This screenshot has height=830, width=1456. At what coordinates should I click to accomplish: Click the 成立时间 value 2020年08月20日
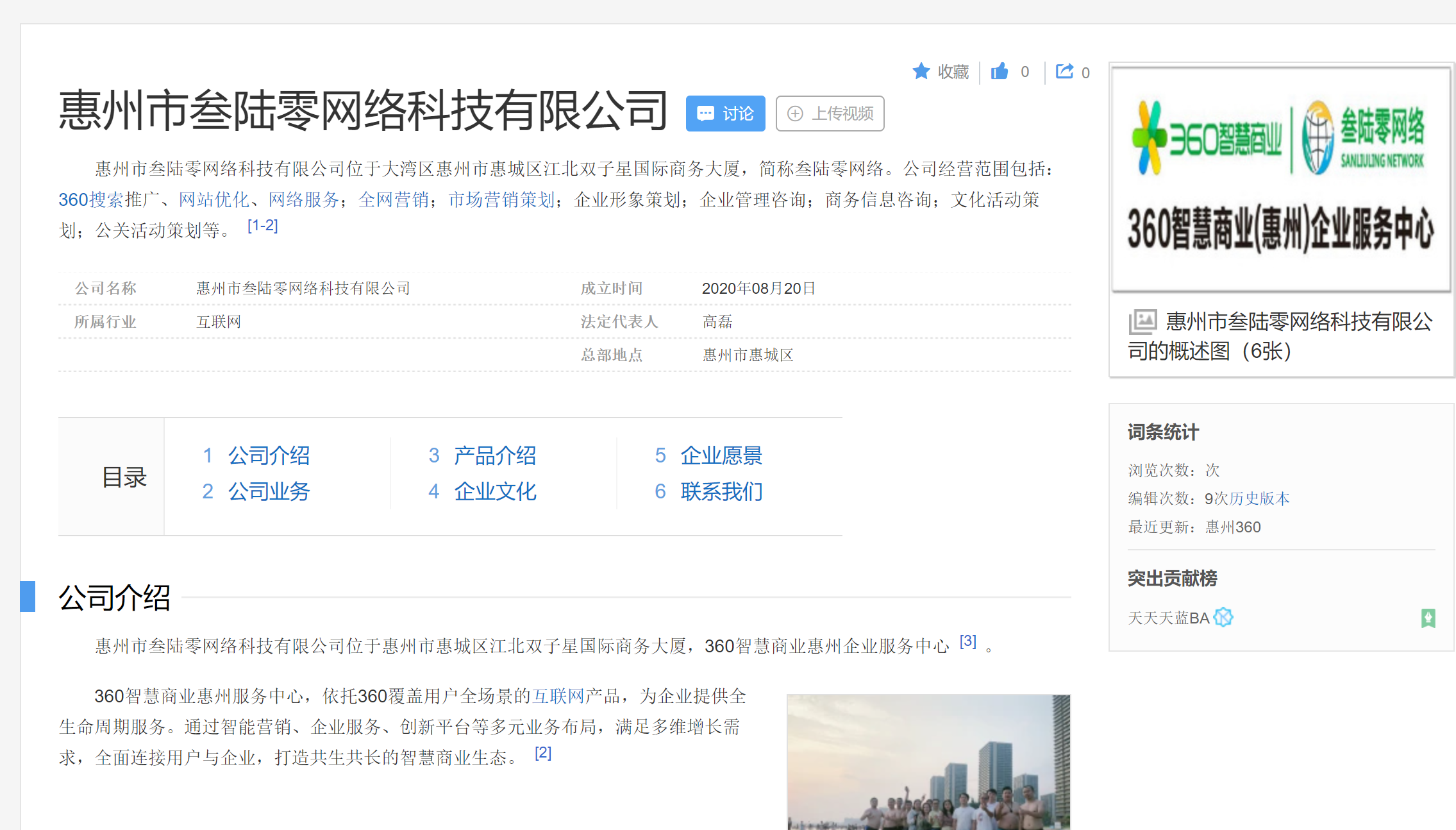(x=758, y=288)
